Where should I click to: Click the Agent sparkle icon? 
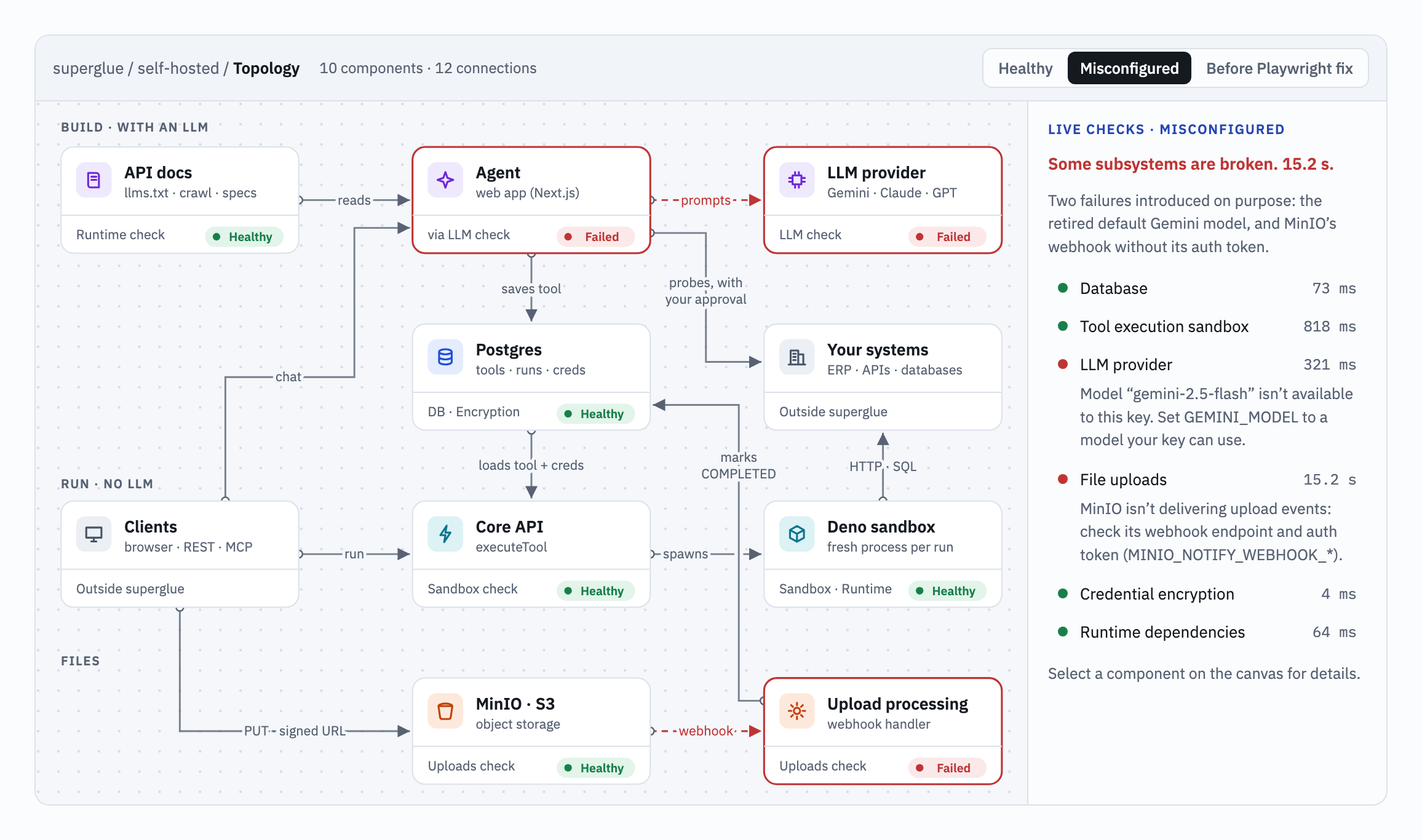[445, 180]
